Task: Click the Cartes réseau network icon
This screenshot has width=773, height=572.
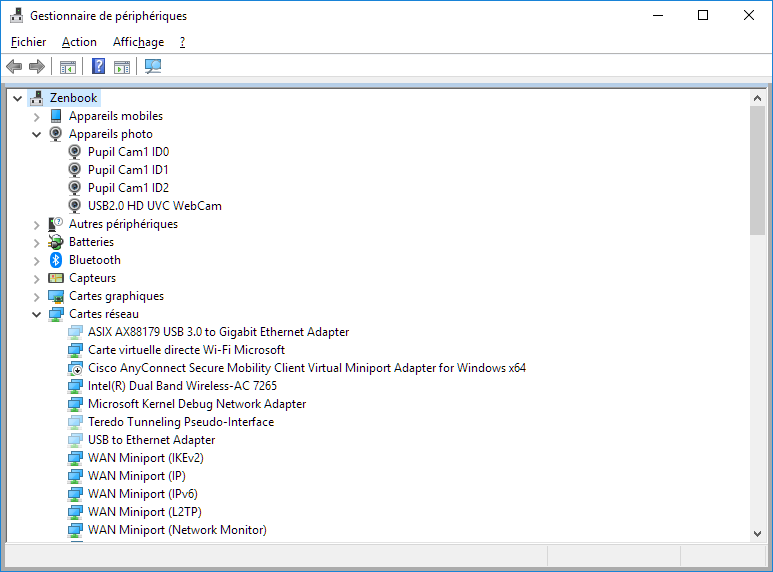Action: [x=56, y=314]
